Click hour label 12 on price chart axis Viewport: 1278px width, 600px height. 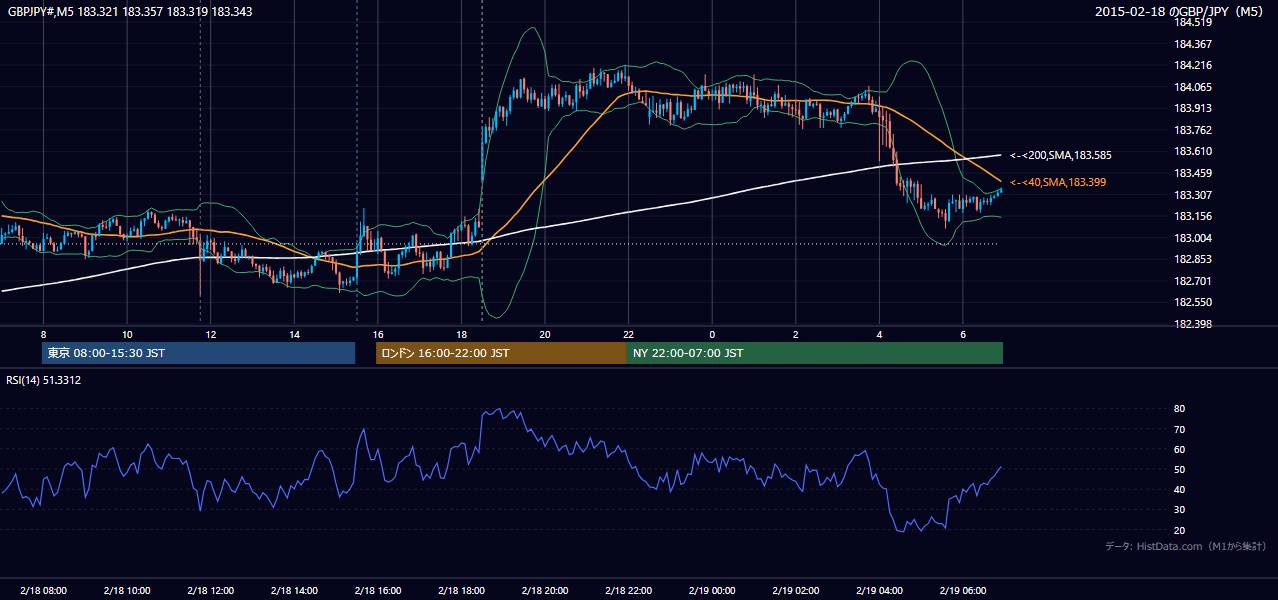click(x=210, y=334)
